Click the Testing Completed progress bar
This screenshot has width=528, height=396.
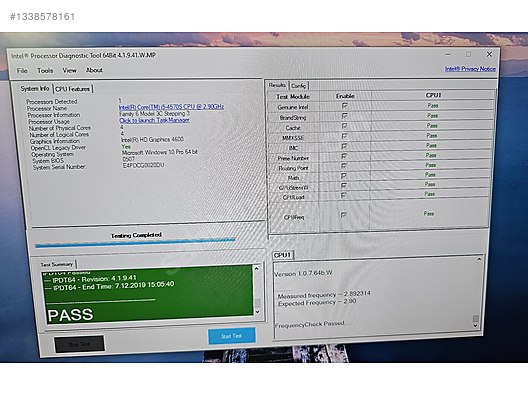pyautogui.click(x=135, y=242)
